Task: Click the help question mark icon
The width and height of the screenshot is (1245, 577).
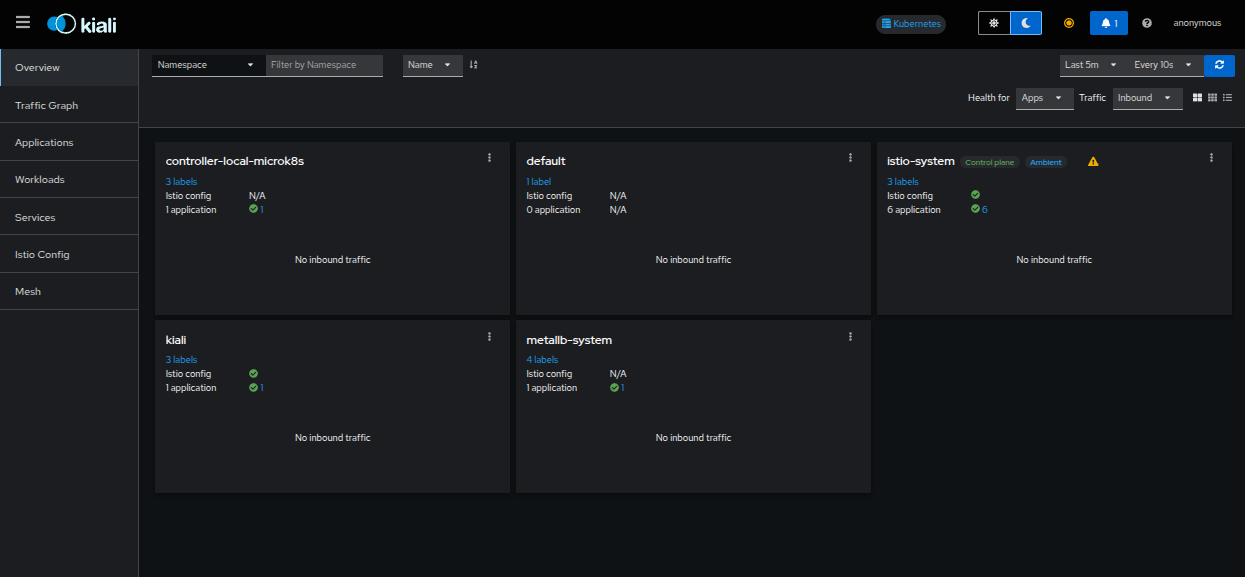Action: pyautogui.click(x=1147, y=23)
